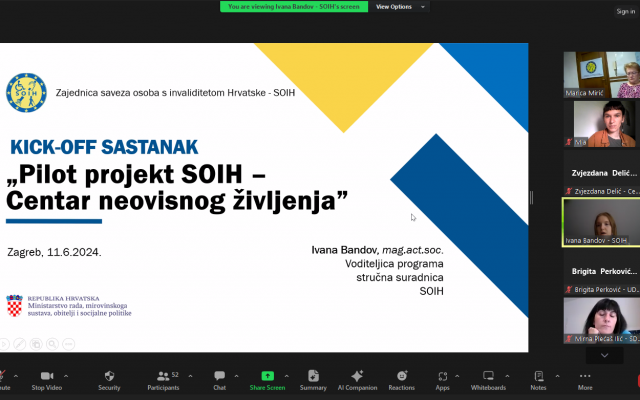Click 'REPUBLIKA HRVATSKA' text on slide
The height and width of the screenshot is (400, 640).
click(63, 298)
